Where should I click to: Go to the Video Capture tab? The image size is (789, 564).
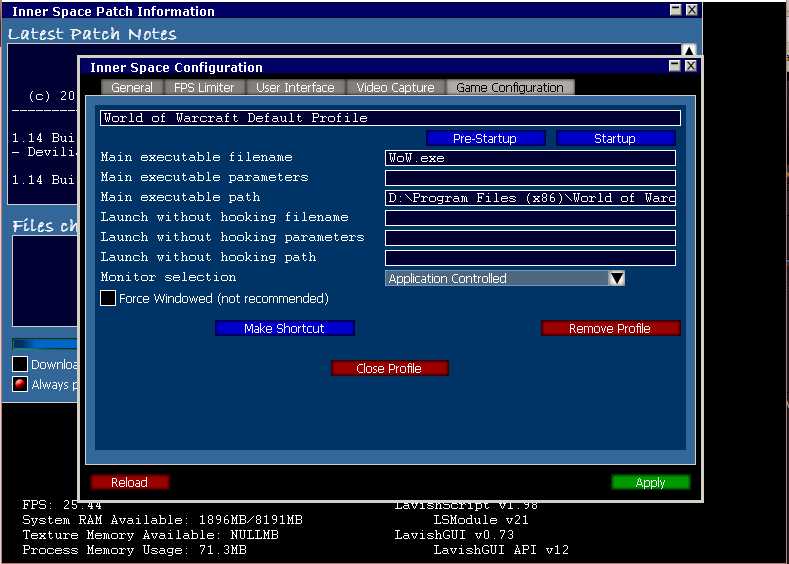tap(396, 87)
